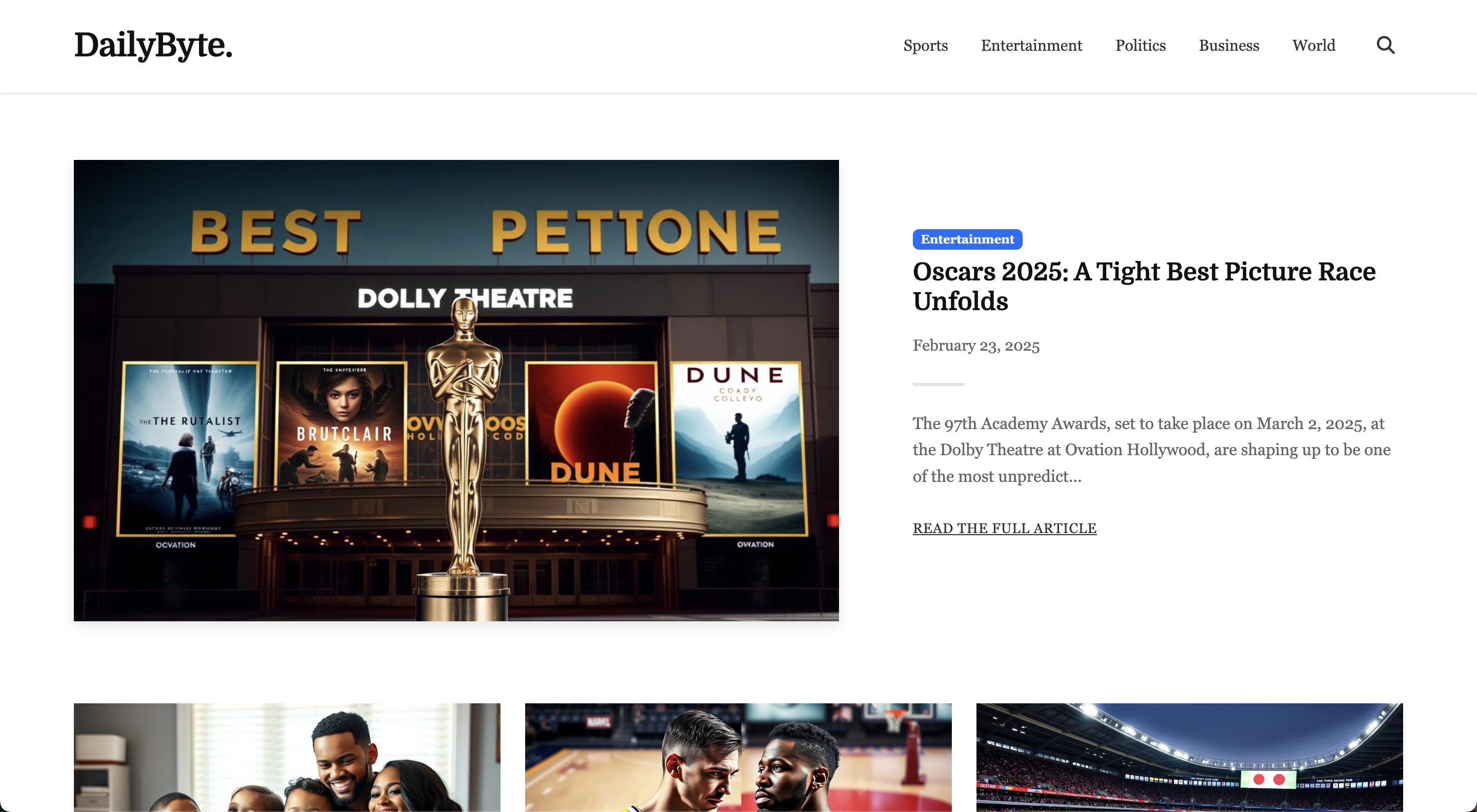Open the basketball players article thumbnail
Viewport: 1477px width, 812px height.
pyautogui.click(x=738, y=757)
